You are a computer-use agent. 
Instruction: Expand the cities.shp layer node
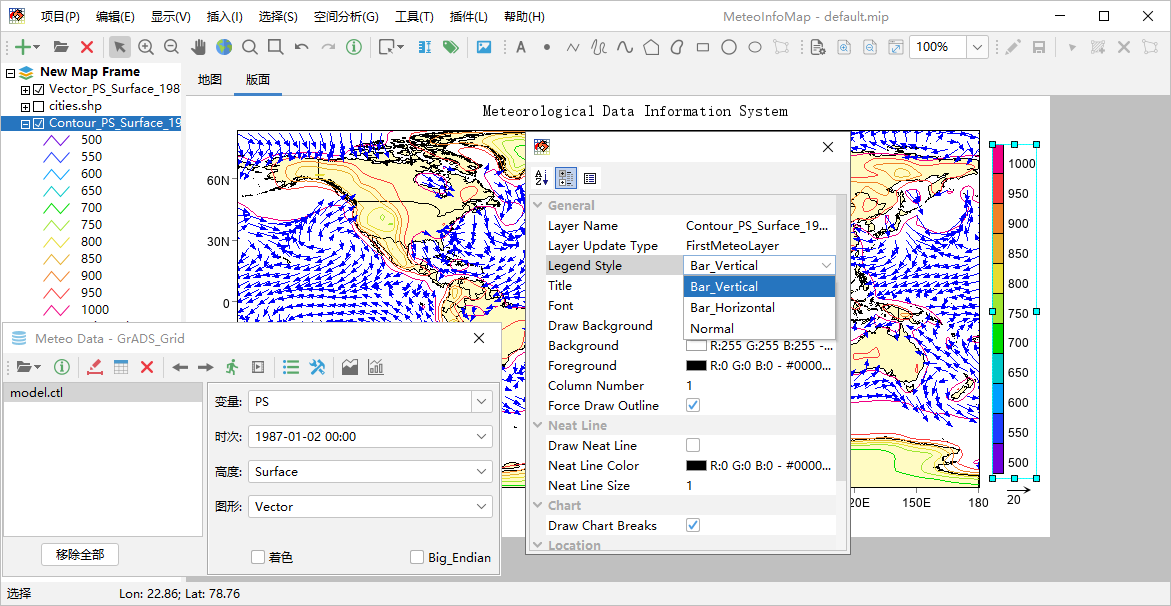click(25, 106)
